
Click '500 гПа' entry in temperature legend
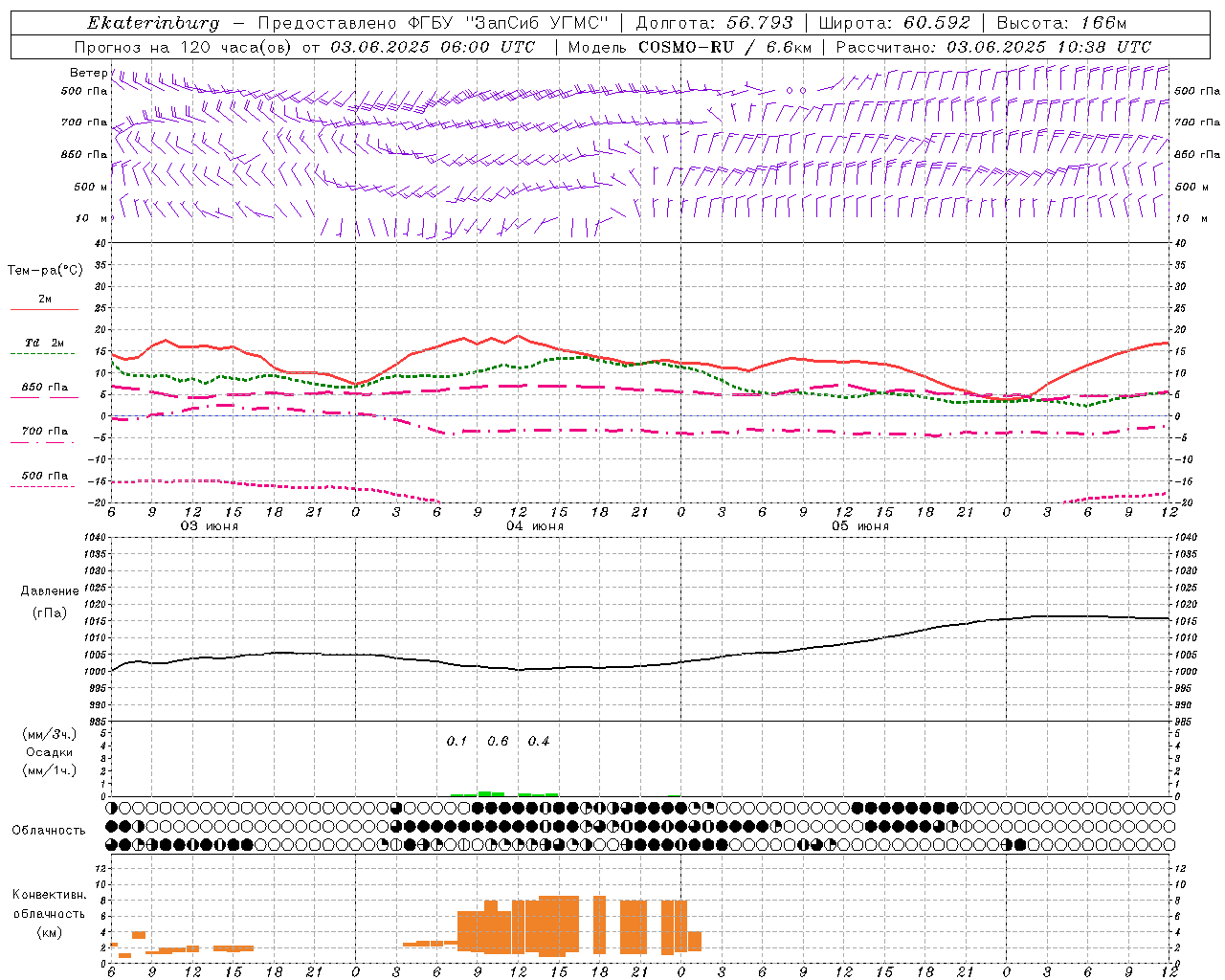click(x=45, y=475)
